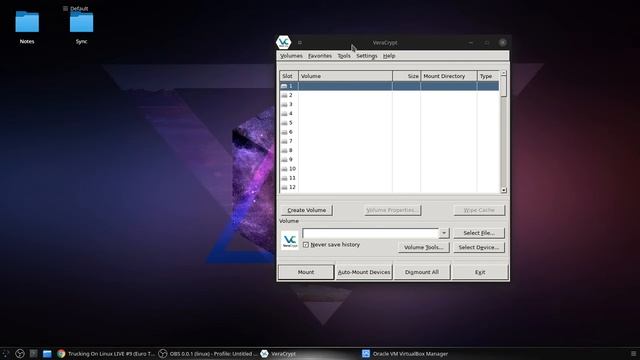Select drive slot 12 icon
This screenshot has height=360, width=640.
284,187
